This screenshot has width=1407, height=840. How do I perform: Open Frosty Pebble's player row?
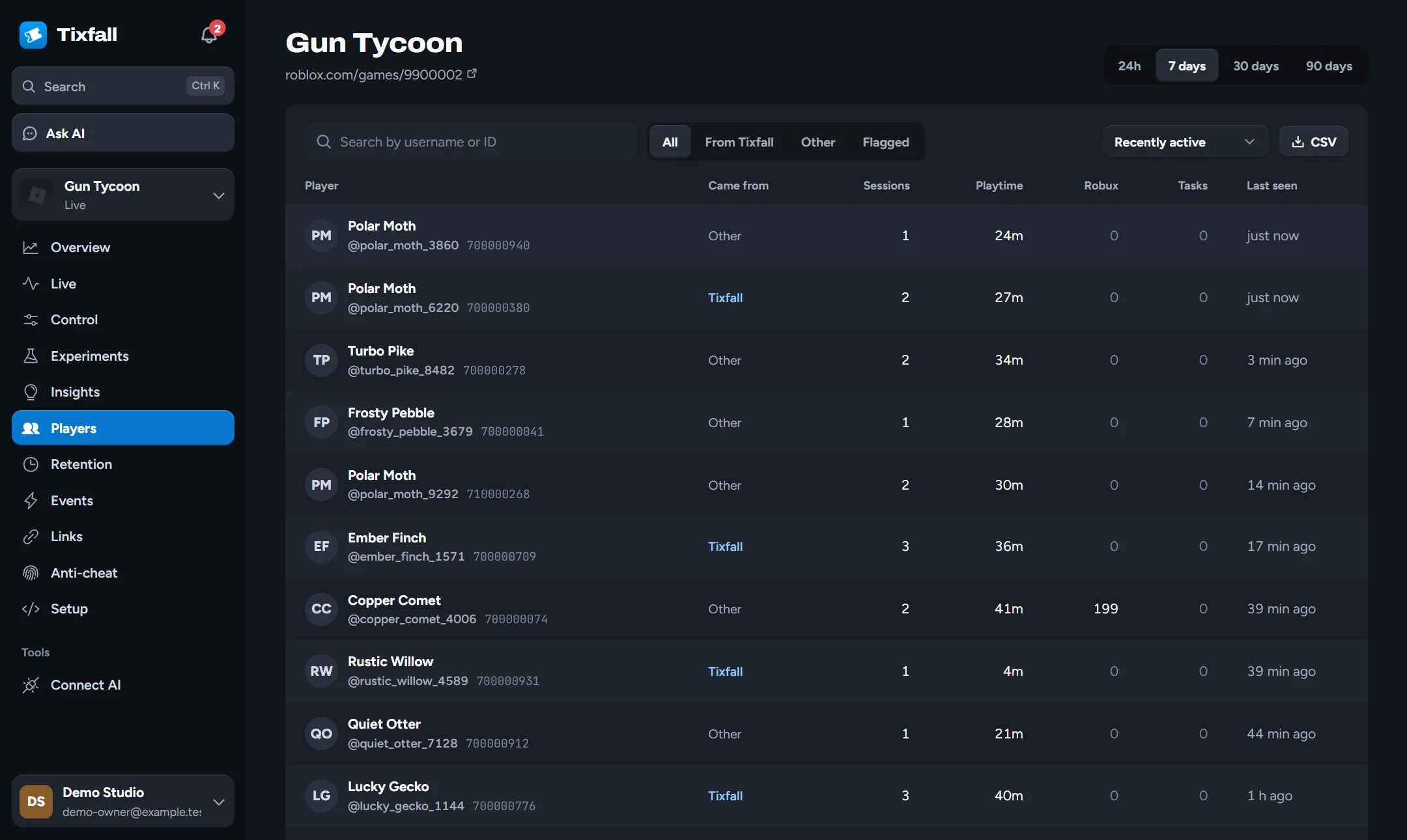[826, 423]
